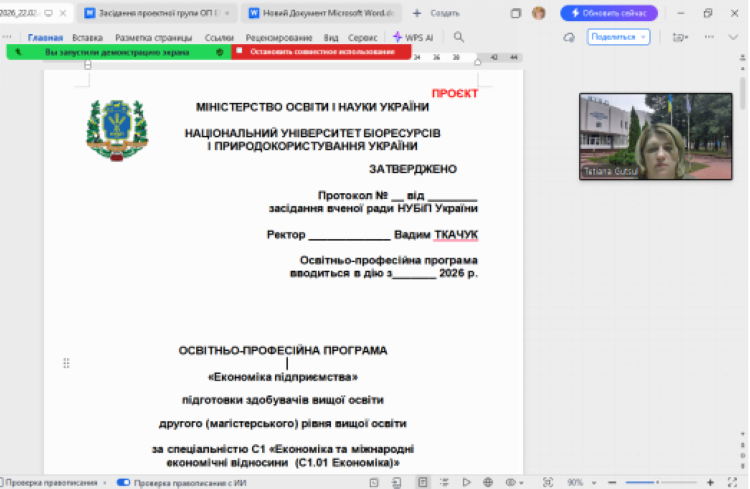Screen dimensions: 750x489
Task: Expand the spell check options arrow in the status bar
Action: point(105,483)
